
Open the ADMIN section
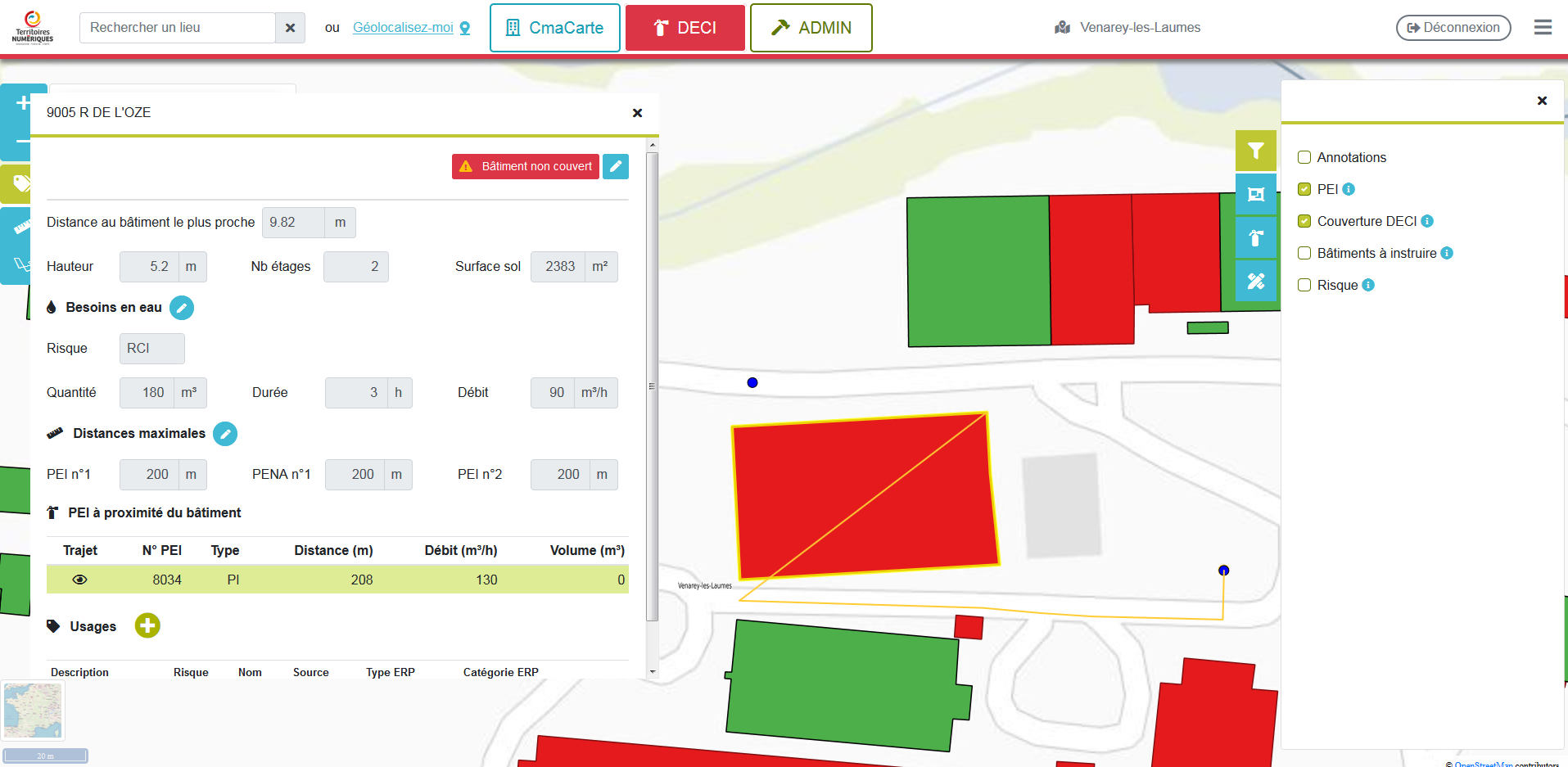[x=811, y=28]
